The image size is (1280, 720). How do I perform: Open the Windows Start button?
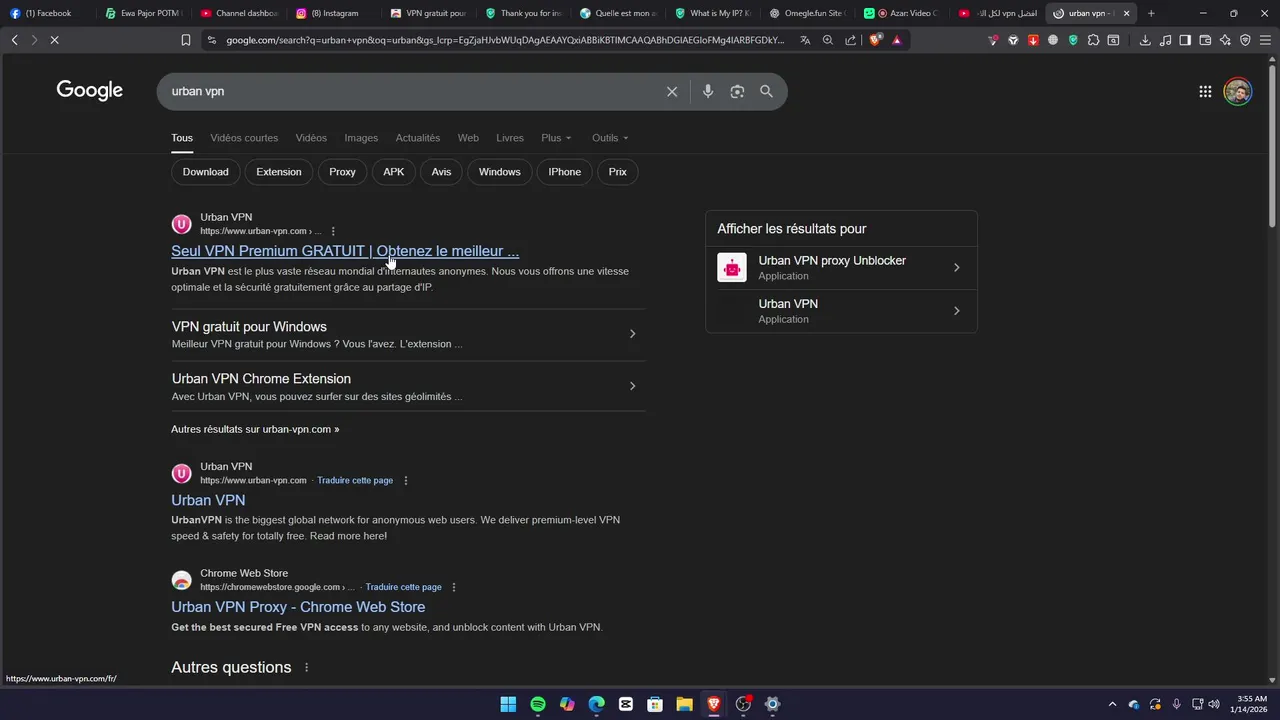(x=508, y=704)
